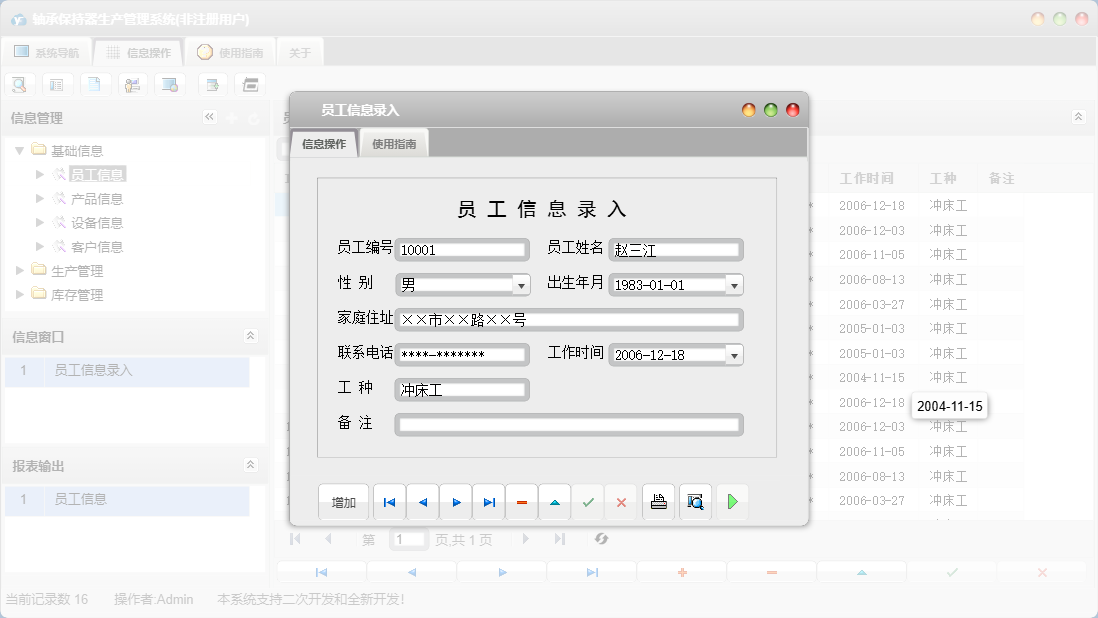
Task: Open the 性别 gender dropdown
Action: (x=521, y=284)
